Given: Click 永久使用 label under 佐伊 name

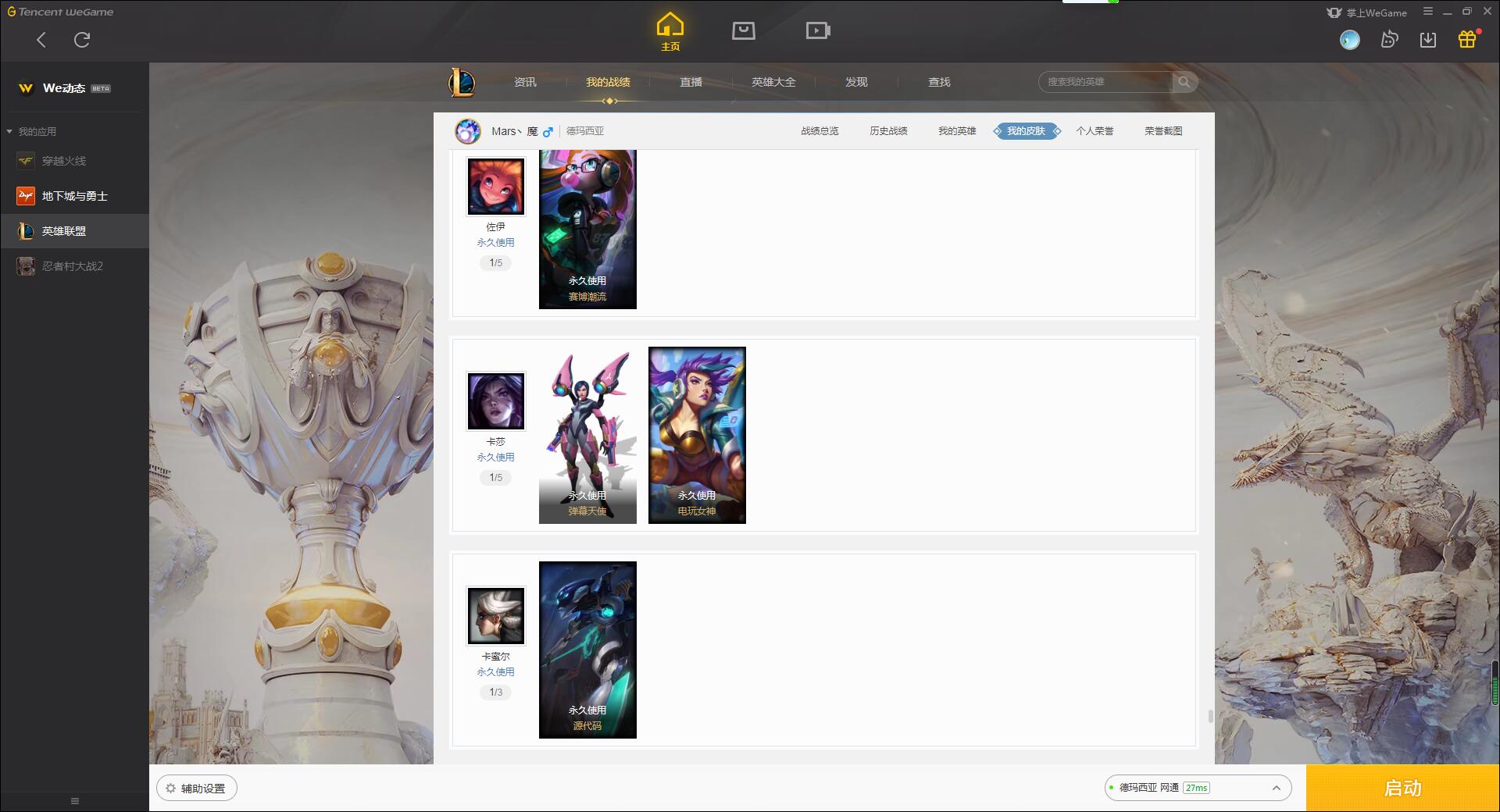Looking at the screenshot, I should [496, 243].
